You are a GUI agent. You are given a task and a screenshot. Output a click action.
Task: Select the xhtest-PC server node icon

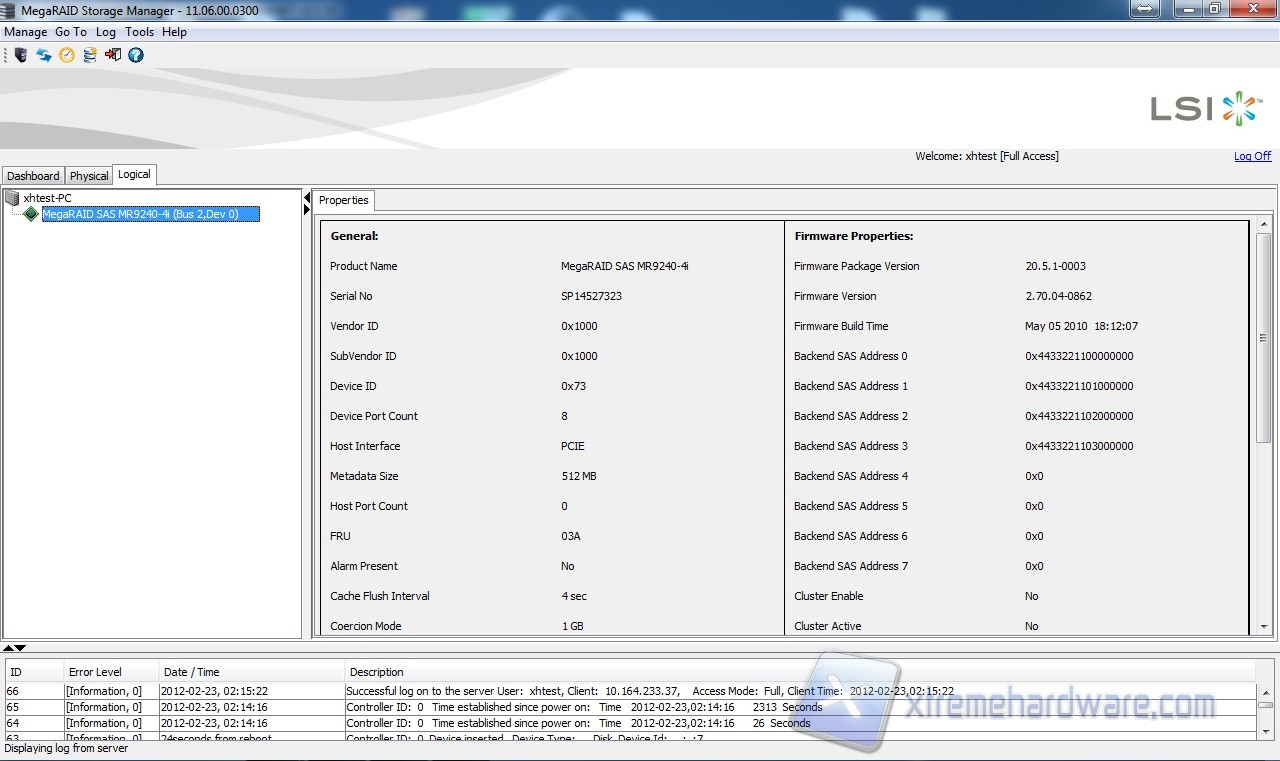pos(12,198)
